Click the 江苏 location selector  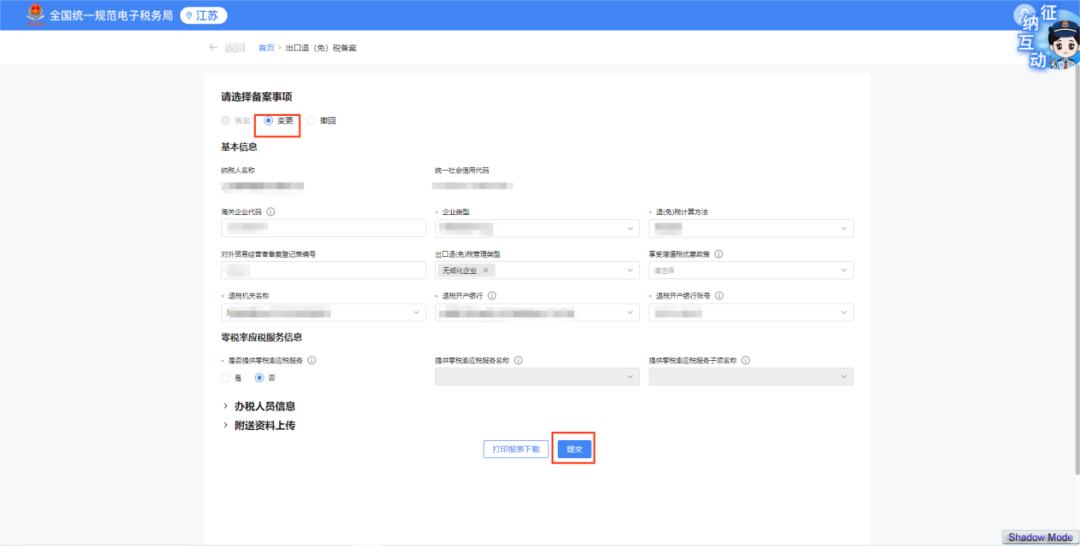203,16
